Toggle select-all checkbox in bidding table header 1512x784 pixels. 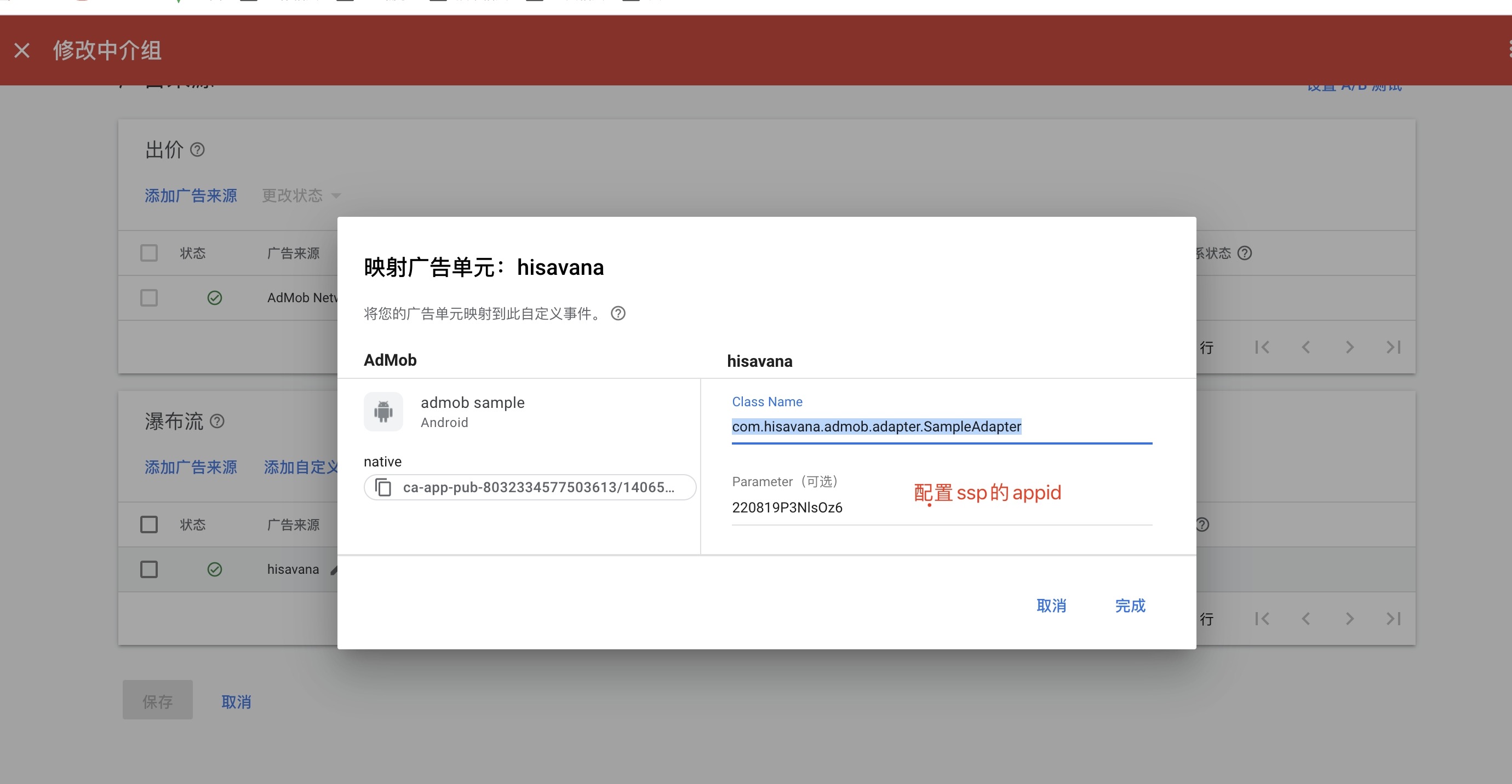tap(149, 253)
